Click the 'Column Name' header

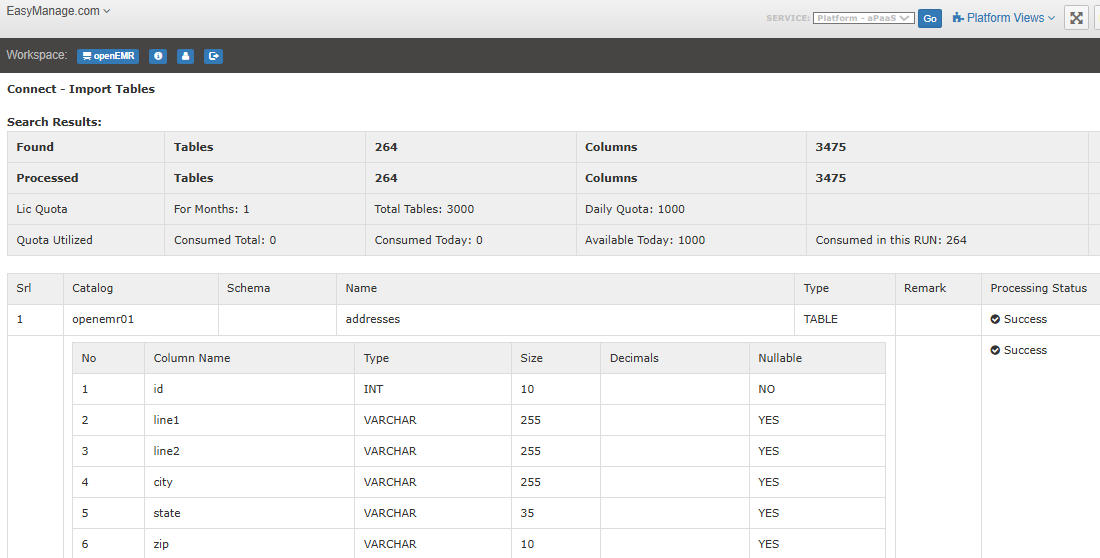[249, 358]
